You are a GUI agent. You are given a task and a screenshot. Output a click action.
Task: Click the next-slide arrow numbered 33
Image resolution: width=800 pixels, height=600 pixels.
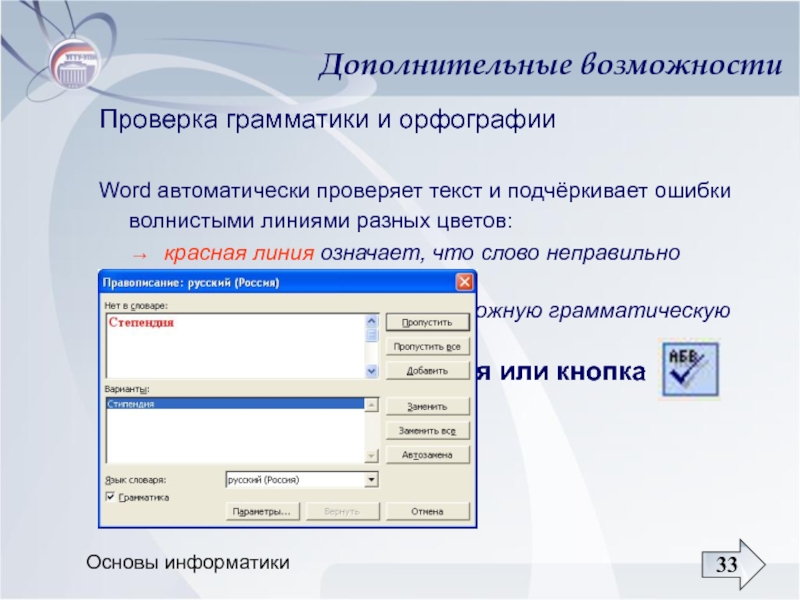pyautogui.click(x=733, y=564)
